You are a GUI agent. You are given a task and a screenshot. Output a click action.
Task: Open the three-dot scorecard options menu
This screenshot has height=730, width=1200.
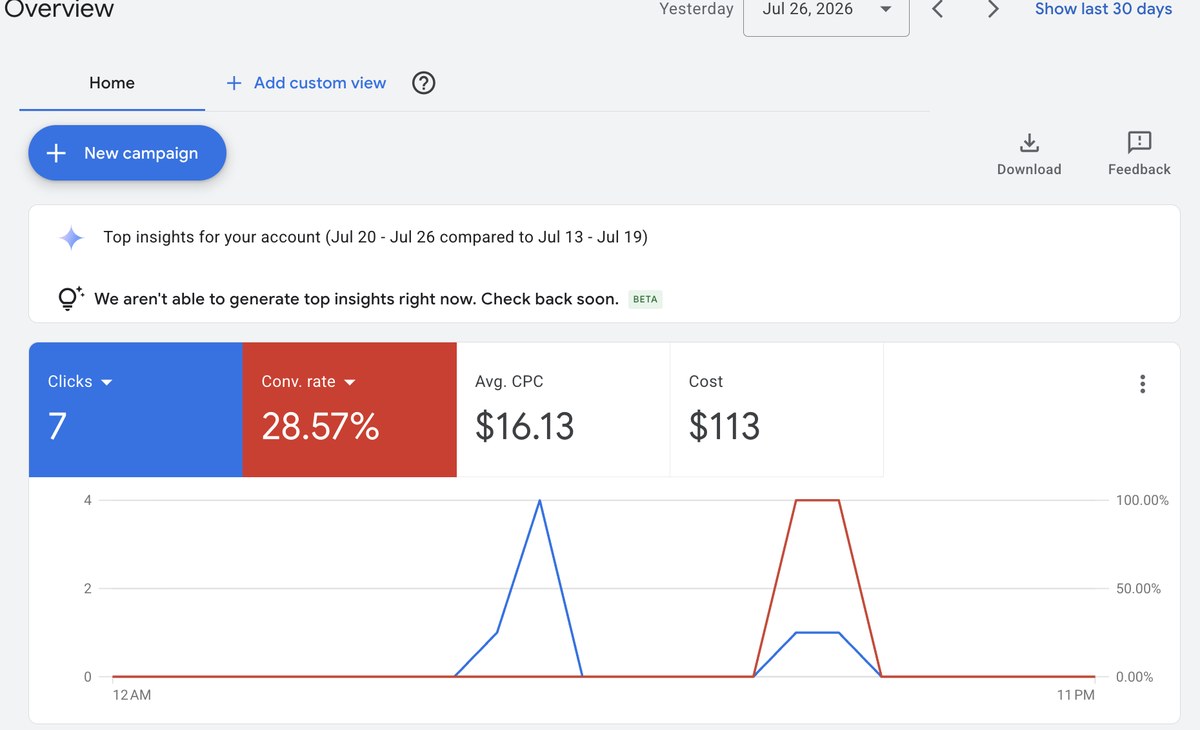(1142, 384)
